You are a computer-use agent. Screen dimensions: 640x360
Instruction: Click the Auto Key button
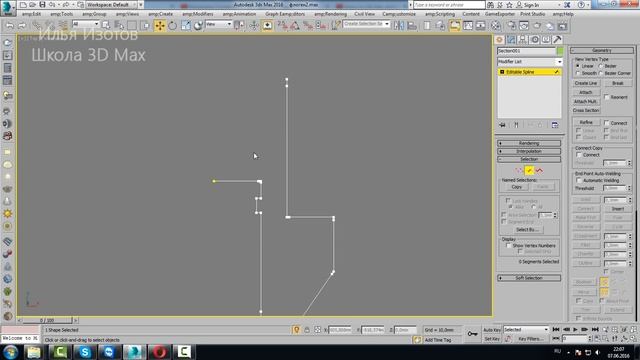tap(492, 330)
